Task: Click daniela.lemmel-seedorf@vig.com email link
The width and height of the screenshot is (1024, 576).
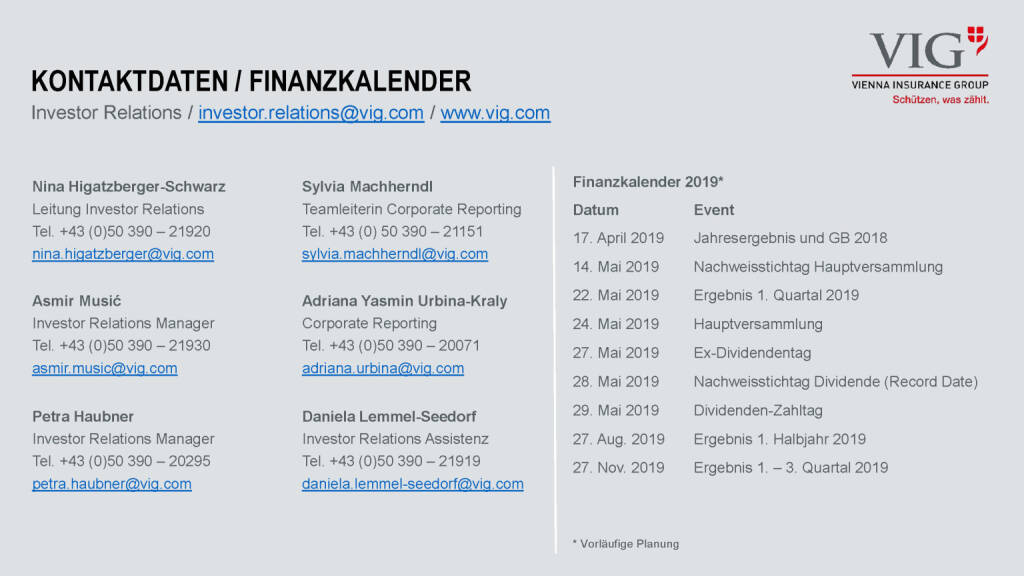Action: tap(413, 484)
